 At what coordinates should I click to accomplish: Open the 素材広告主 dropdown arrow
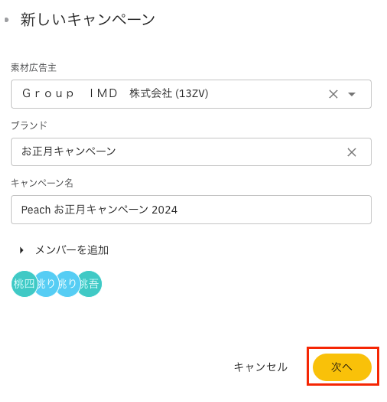pyautogui.click(x=351, y=94)
